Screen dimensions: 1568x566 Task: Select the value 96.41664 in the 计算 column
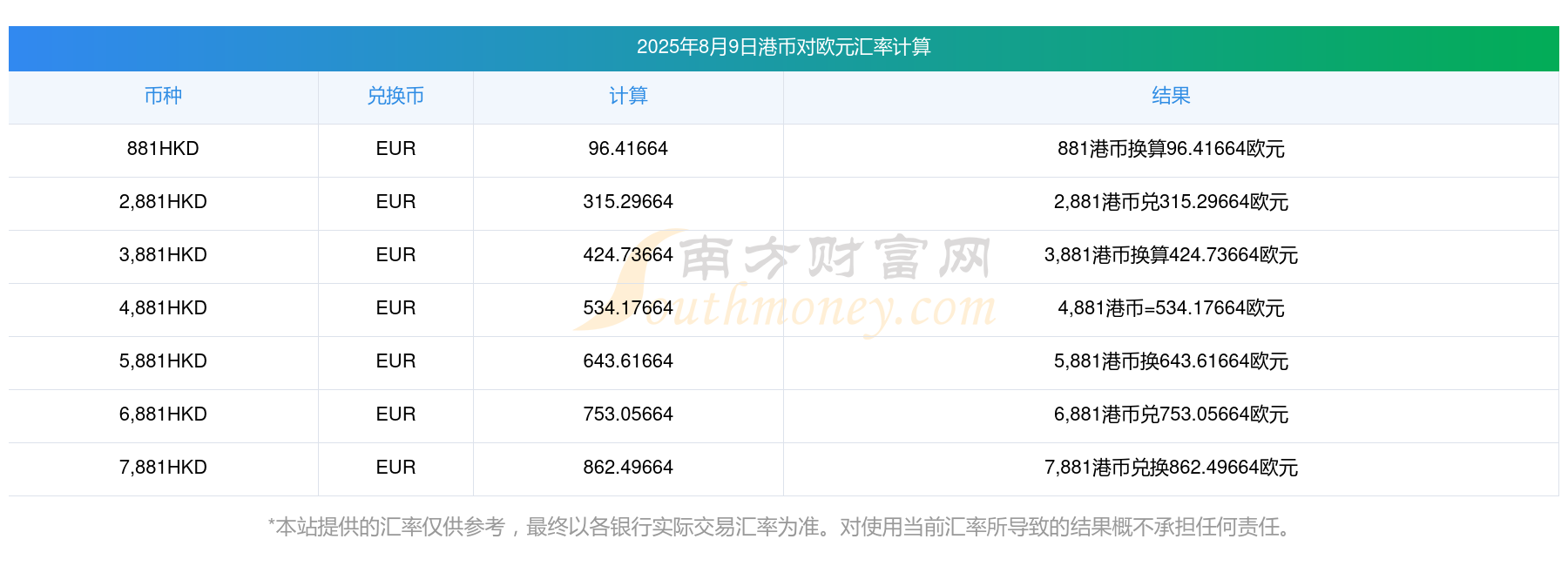click(628, 149)
